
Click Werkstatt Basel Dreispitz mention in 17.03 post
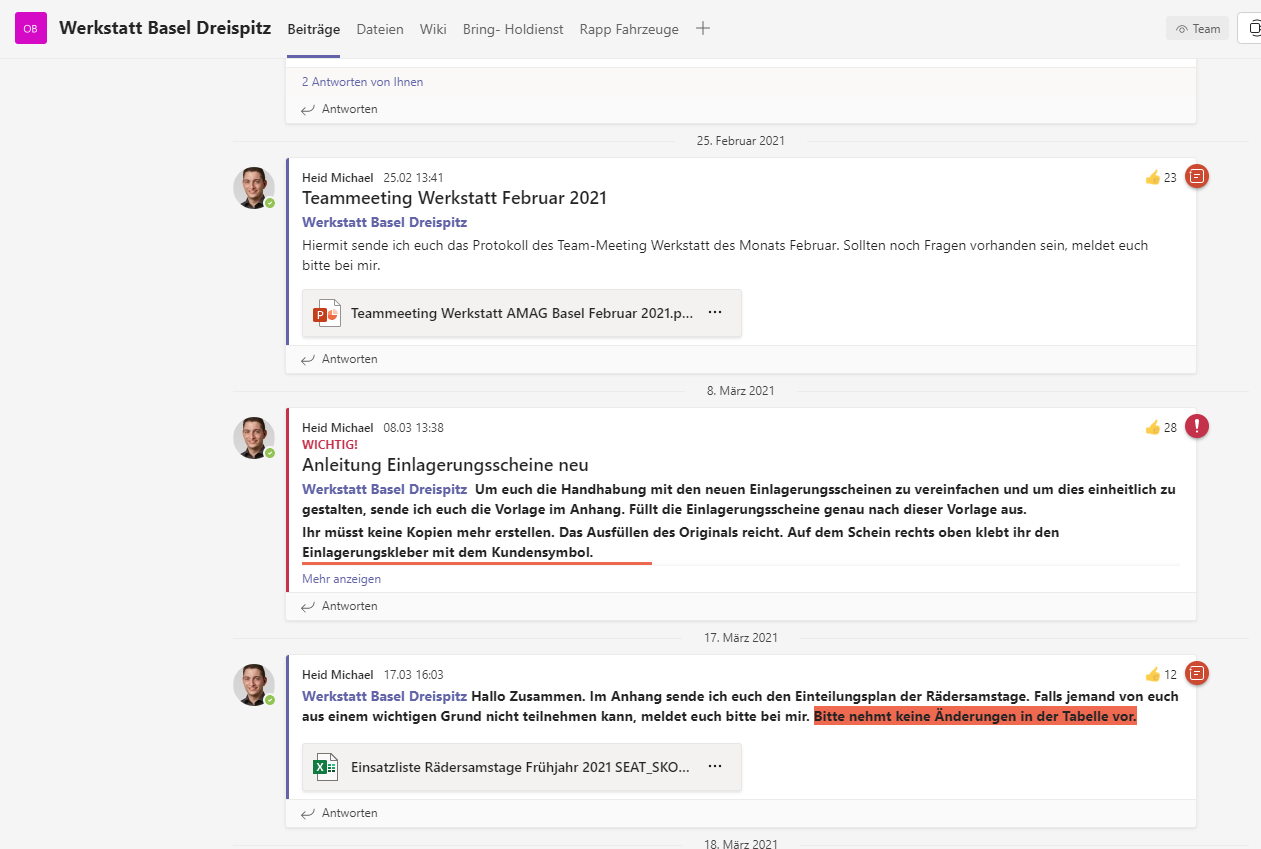click(384, 696)
